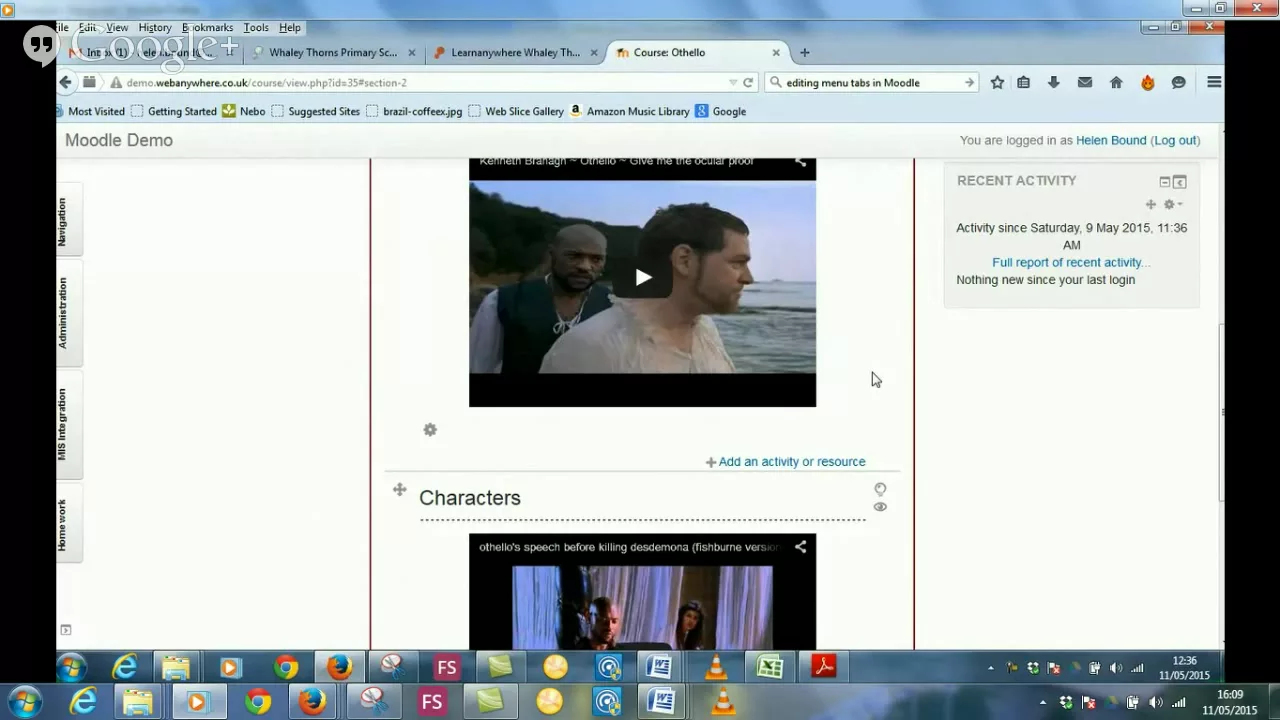Open Helen Bound profile link
This screenshot has height=720, width=1280.
pyautogui.click(x=1111, y=141)
